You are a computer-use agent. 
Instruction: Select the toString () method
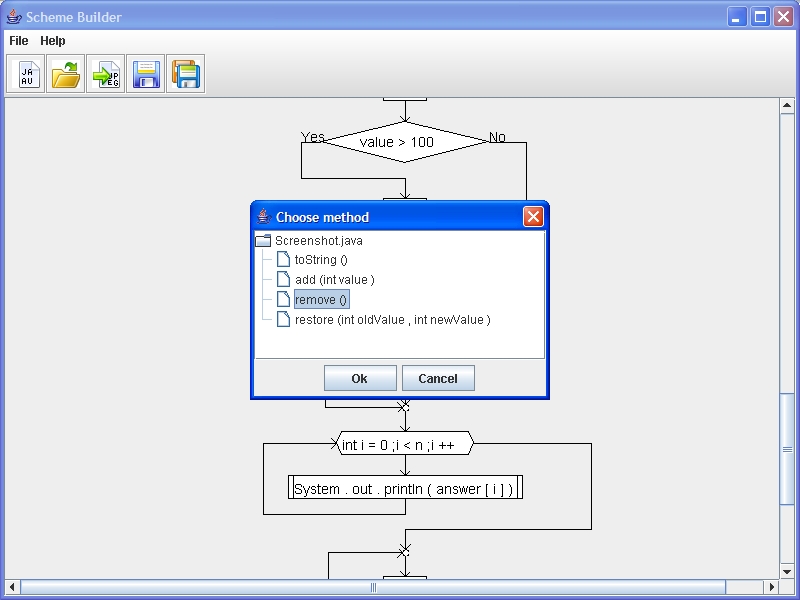pyautogui.click(x=321, y=260)
